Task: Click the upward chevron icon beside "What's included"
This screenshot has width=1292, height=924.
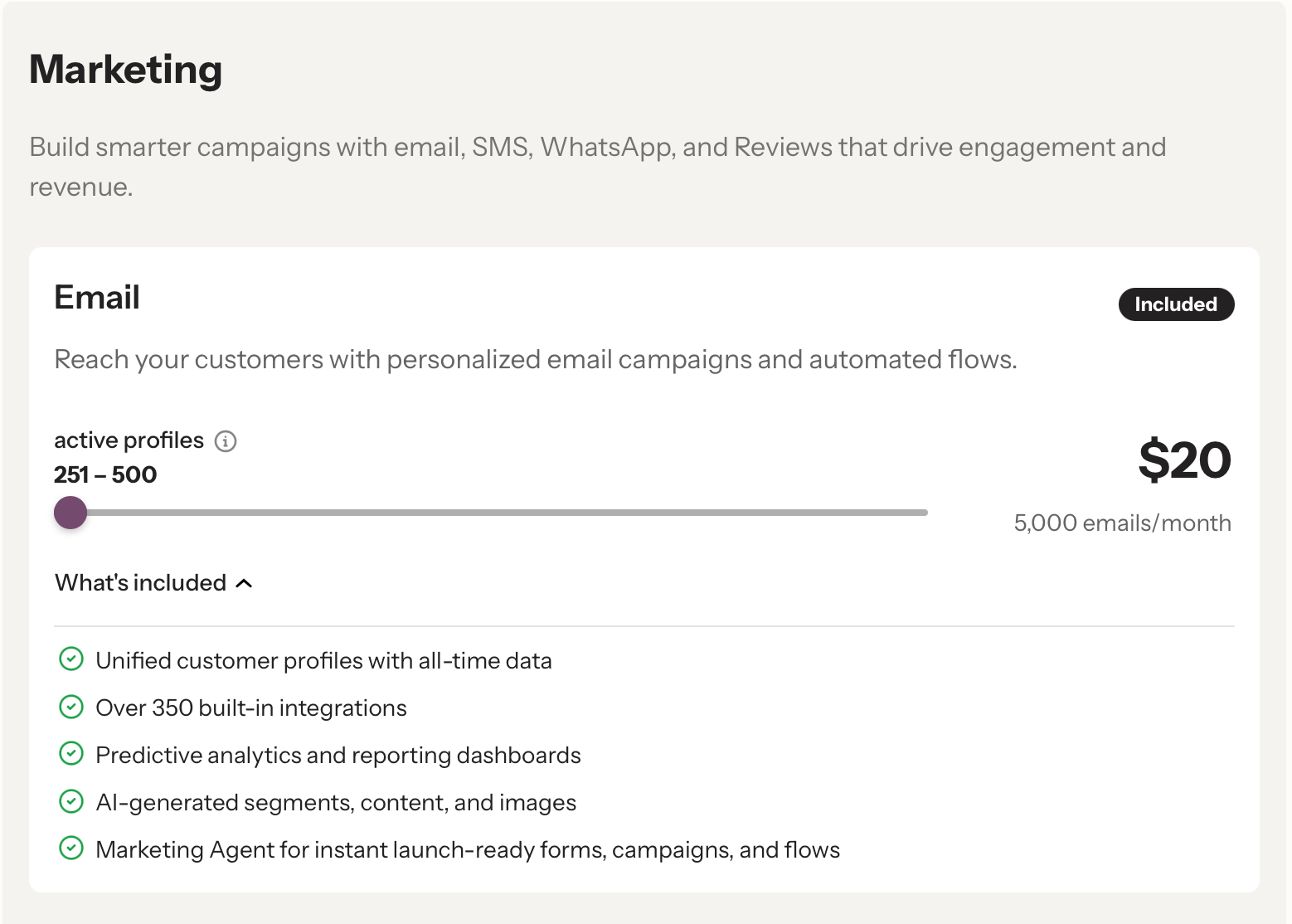Action: pyautogui.click(x=244, y=583)
